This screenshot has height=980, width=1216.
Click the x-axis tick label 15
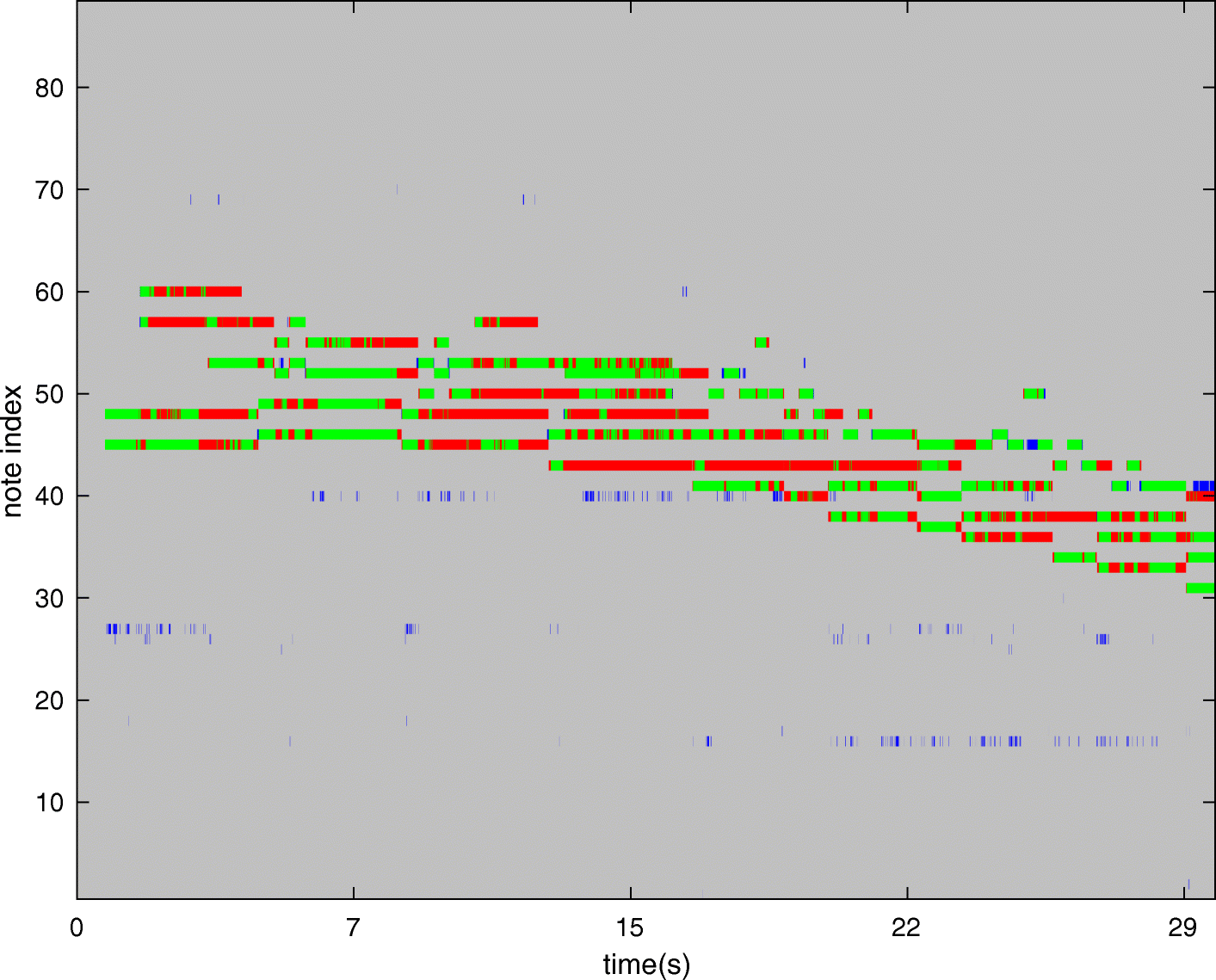click(x=630, y=928)
